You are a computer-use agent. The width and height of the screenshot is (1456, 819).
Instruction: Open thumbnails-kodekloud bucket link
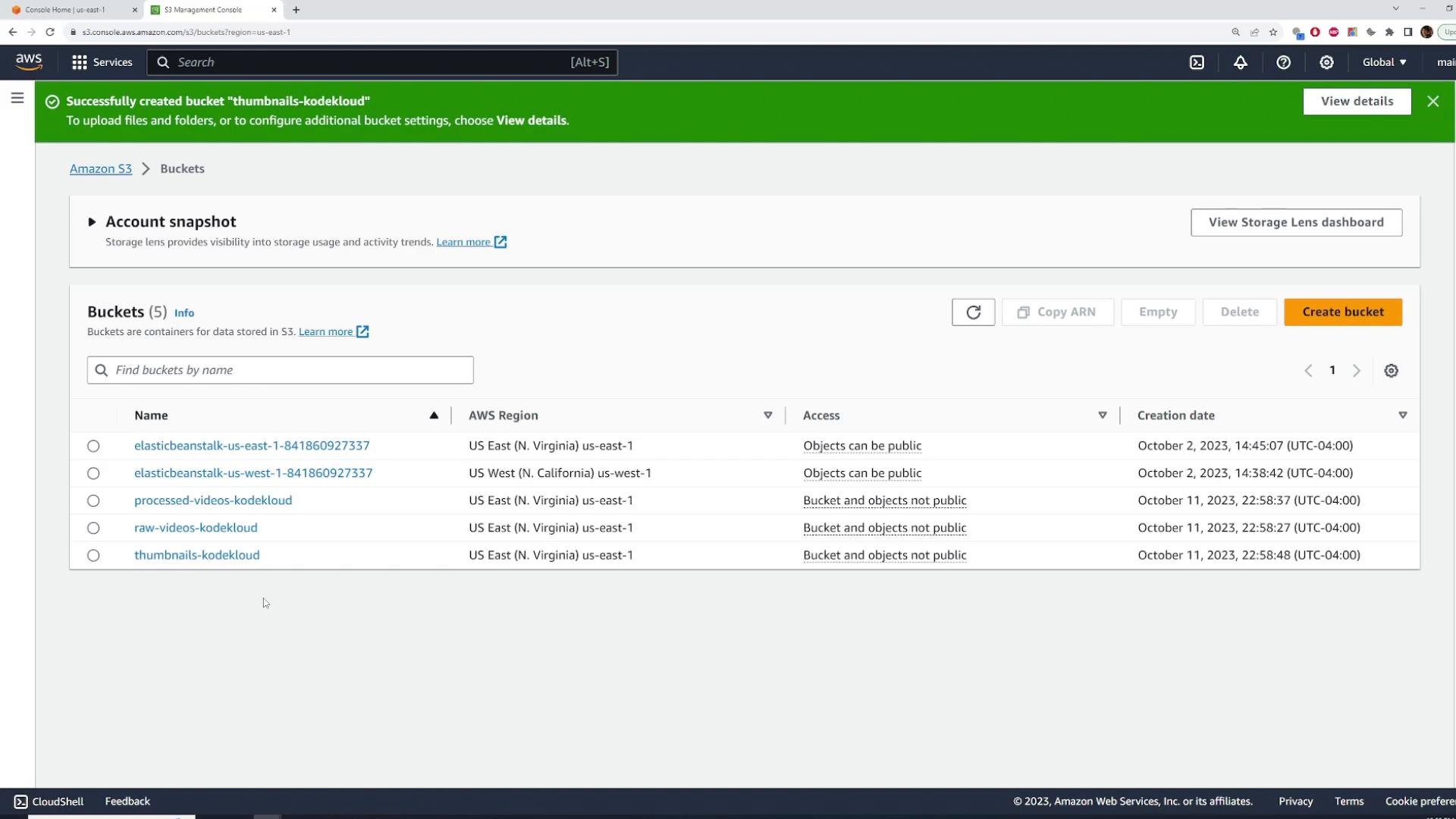click(197, 555)
